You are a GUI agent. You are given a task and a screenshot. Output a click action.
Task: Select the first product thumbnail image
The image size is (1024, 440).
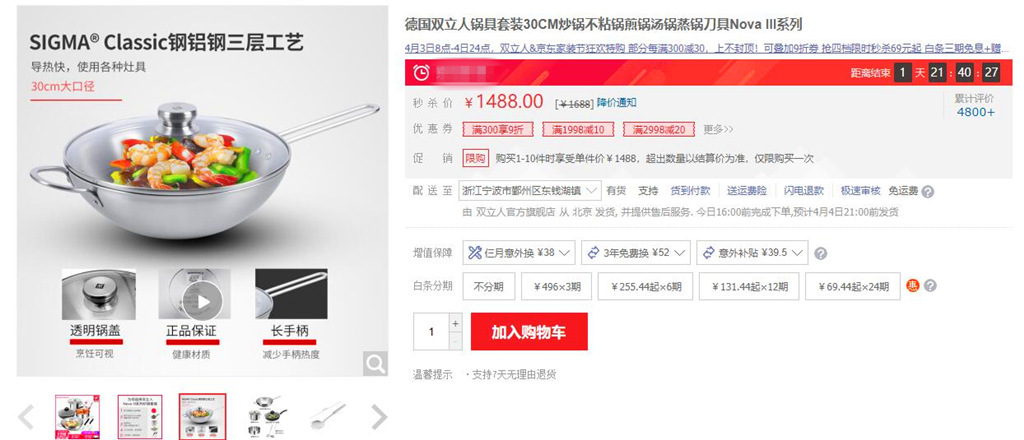pos(77,416)
